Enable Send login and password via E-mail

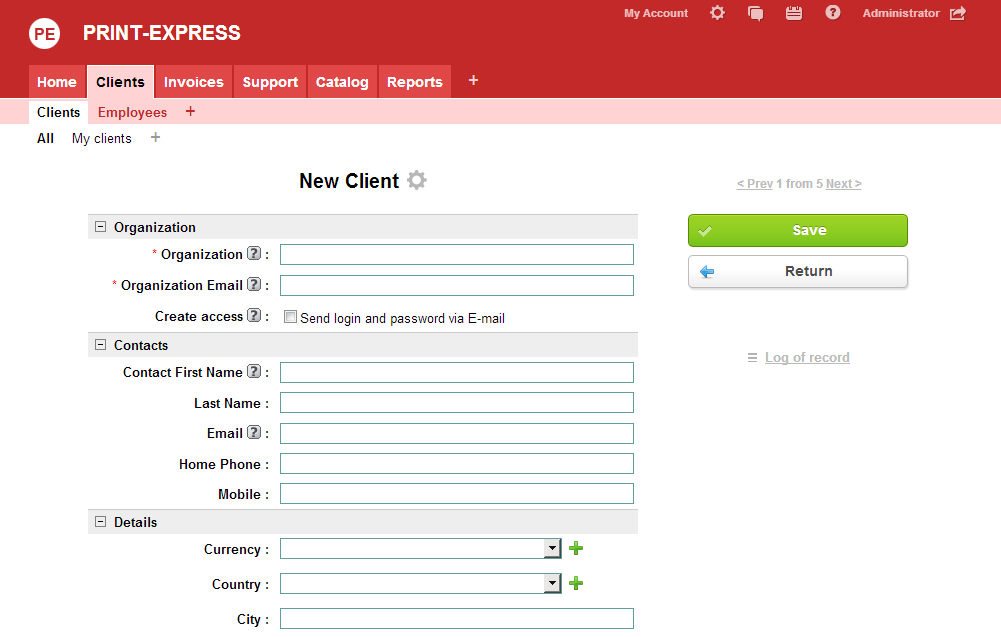pos(290,317)
